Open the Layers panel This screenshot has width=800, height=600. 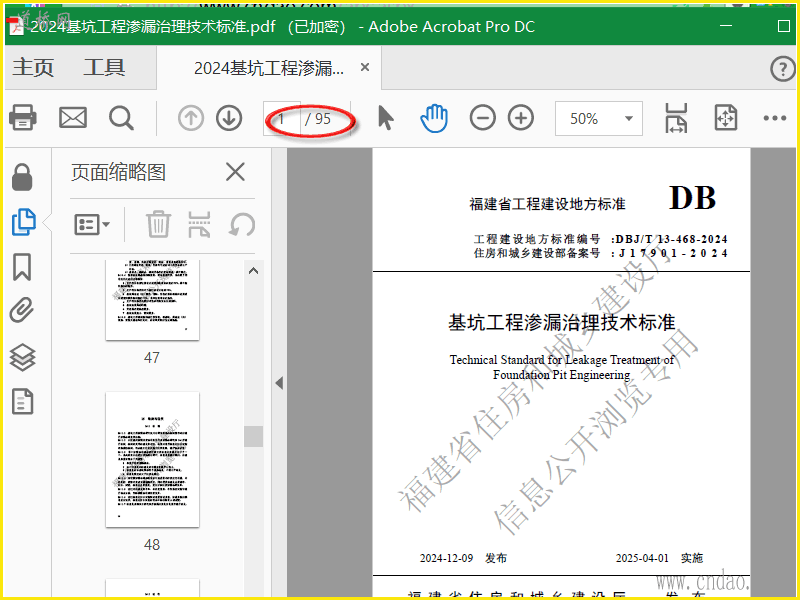[22, 357]
